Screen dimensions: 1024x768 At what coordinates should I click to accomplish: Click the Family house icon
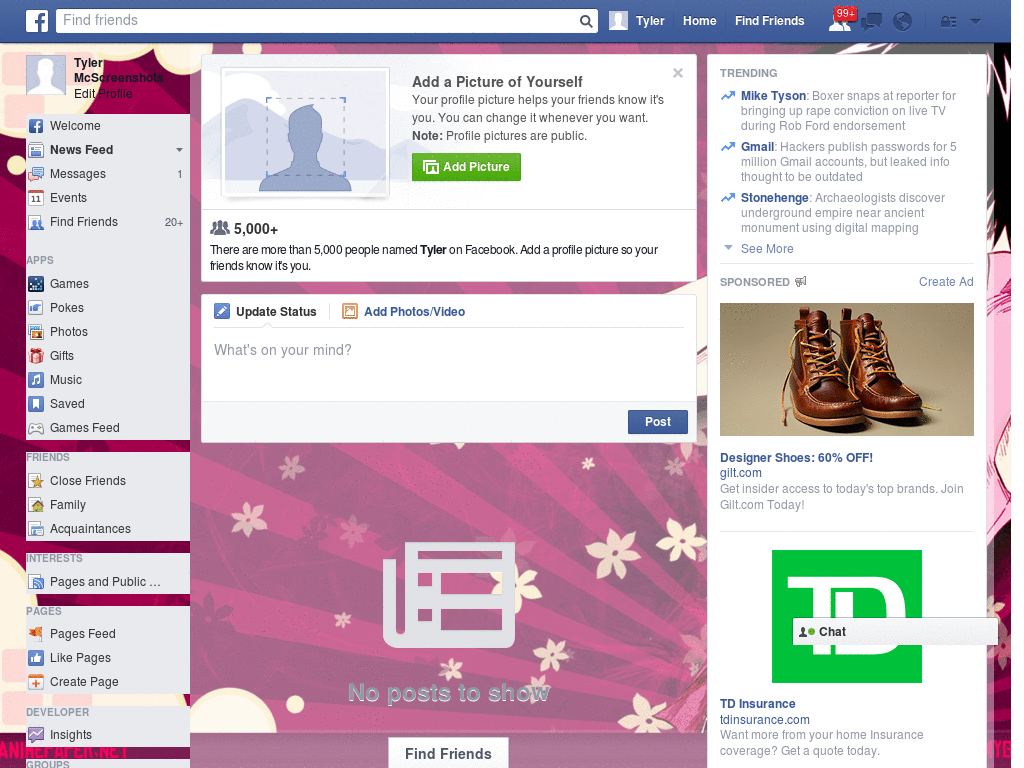(x=37, y=505)
